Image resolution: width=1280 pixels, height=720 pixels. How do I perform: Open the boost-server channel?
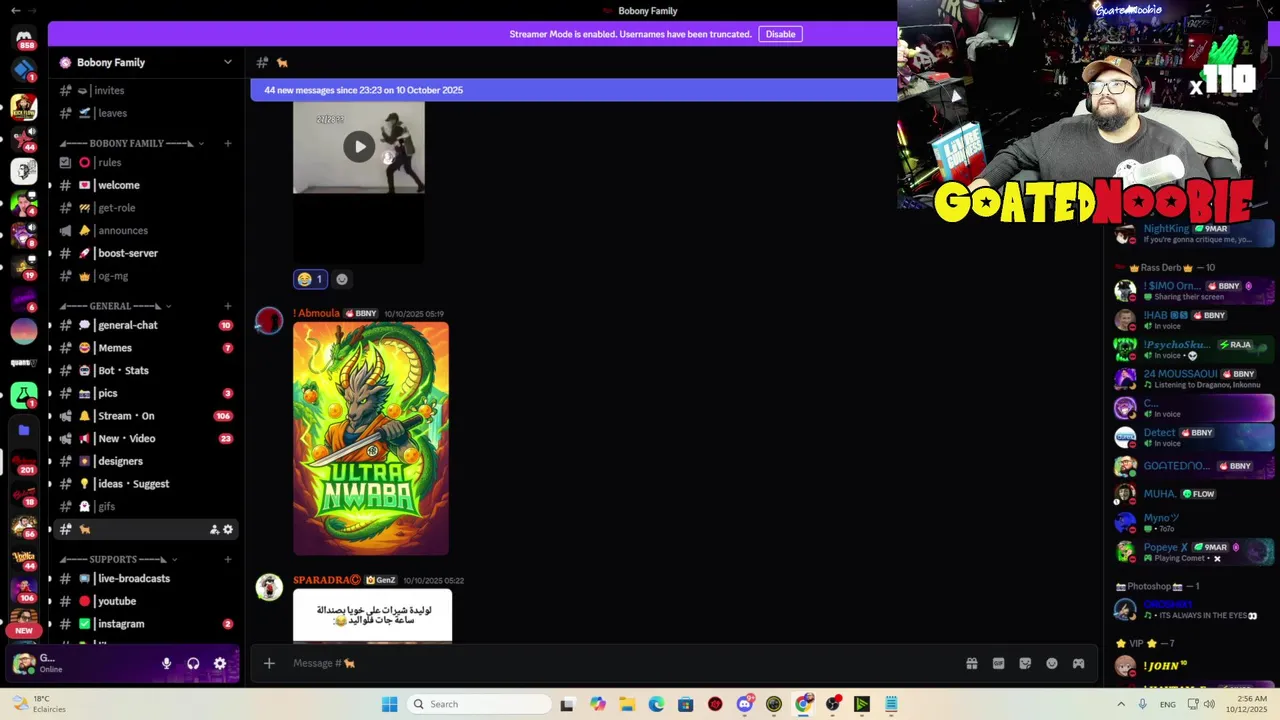[x=146, y=253]
